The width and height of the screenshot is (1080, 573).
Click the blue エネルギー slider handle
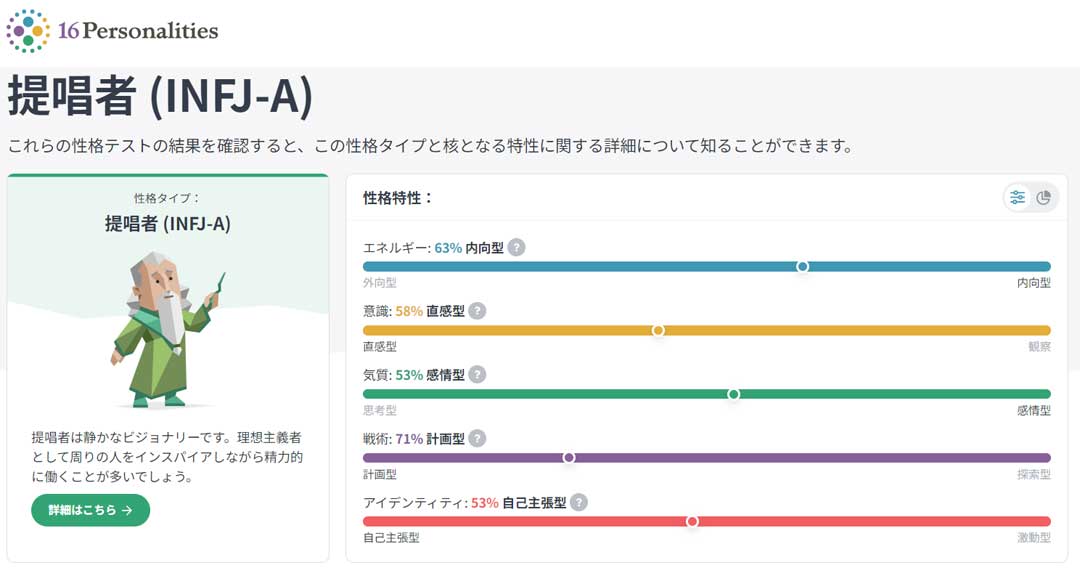point(802,267)
